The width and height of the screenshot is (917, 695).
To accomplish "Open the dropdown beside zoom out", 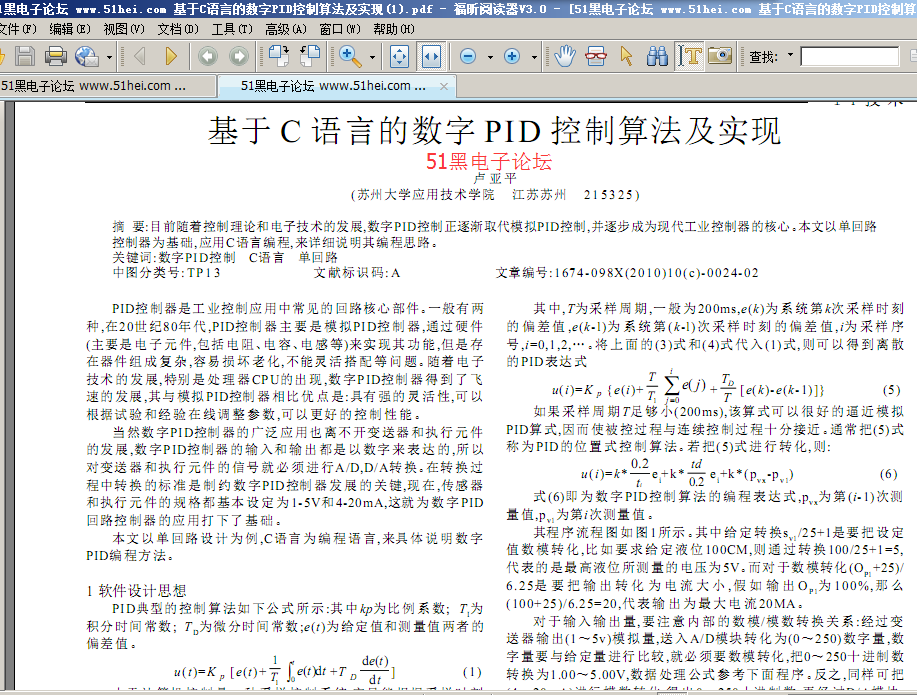I will coord(490,57).
